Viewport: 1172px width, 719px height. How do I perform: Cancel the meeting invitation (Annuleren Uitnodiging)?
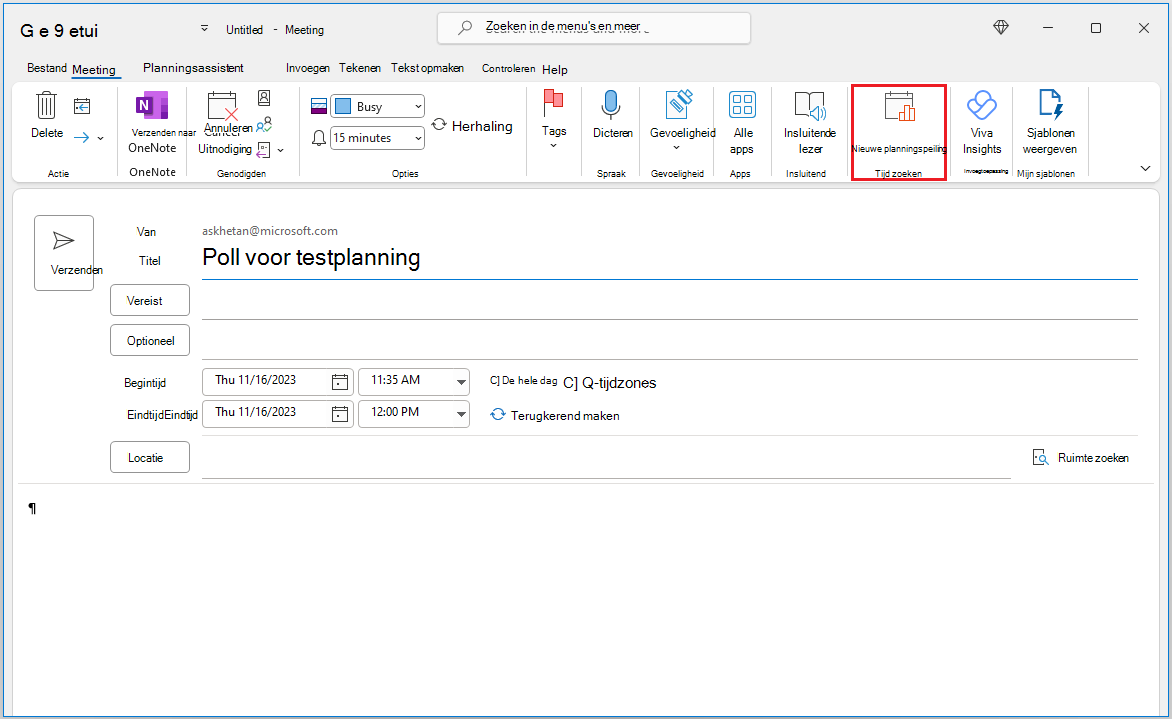(x=224, y=123)
